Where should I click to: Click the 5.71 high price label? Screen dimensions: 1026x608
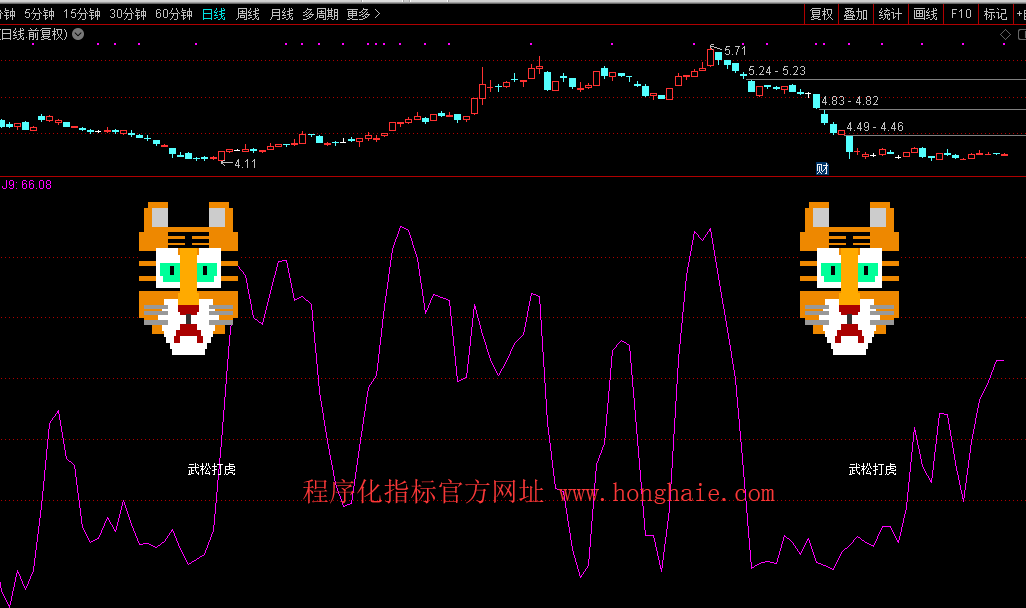pos(735,50)
